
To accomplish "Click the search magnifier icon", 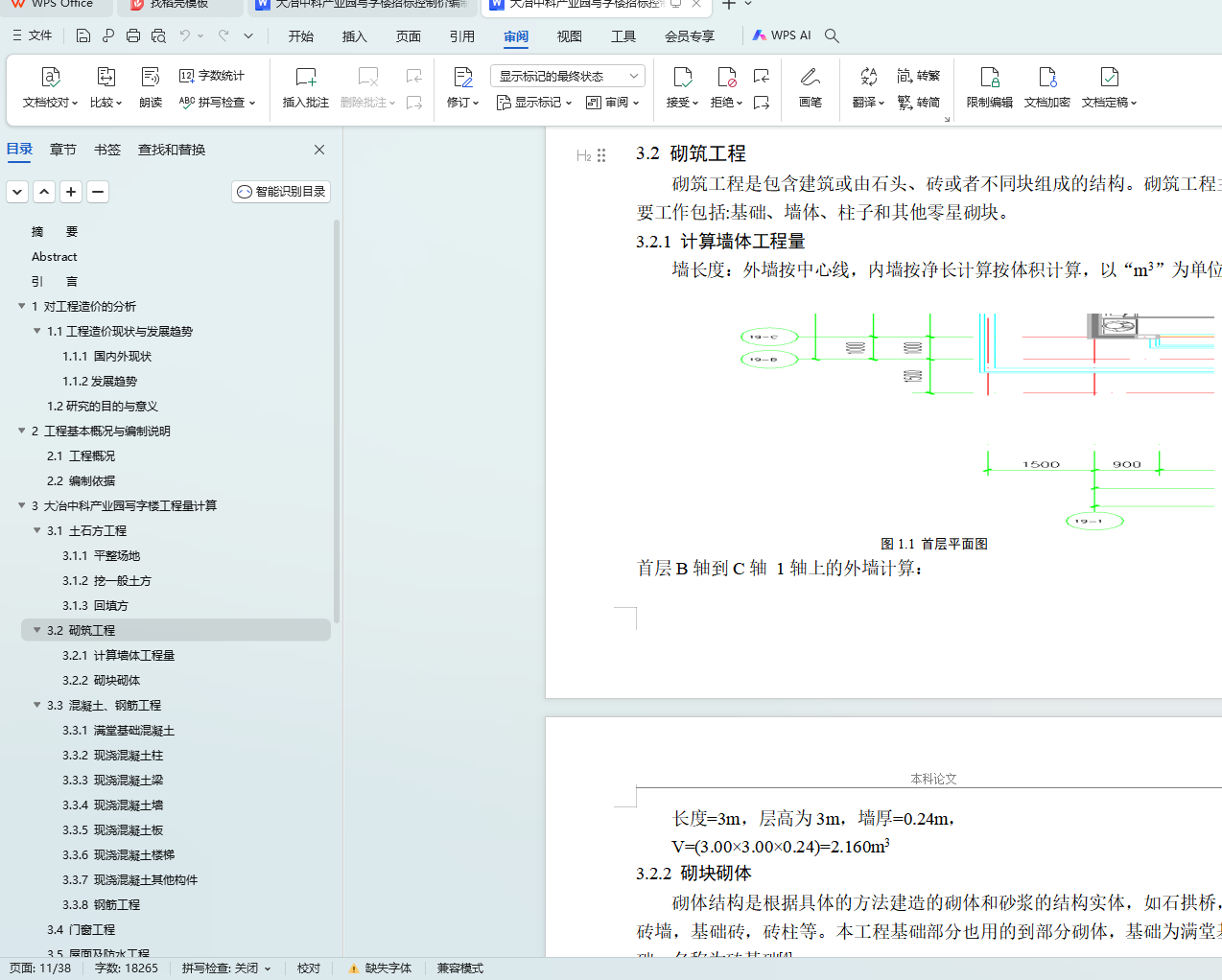I will click(x=832, y=35).
